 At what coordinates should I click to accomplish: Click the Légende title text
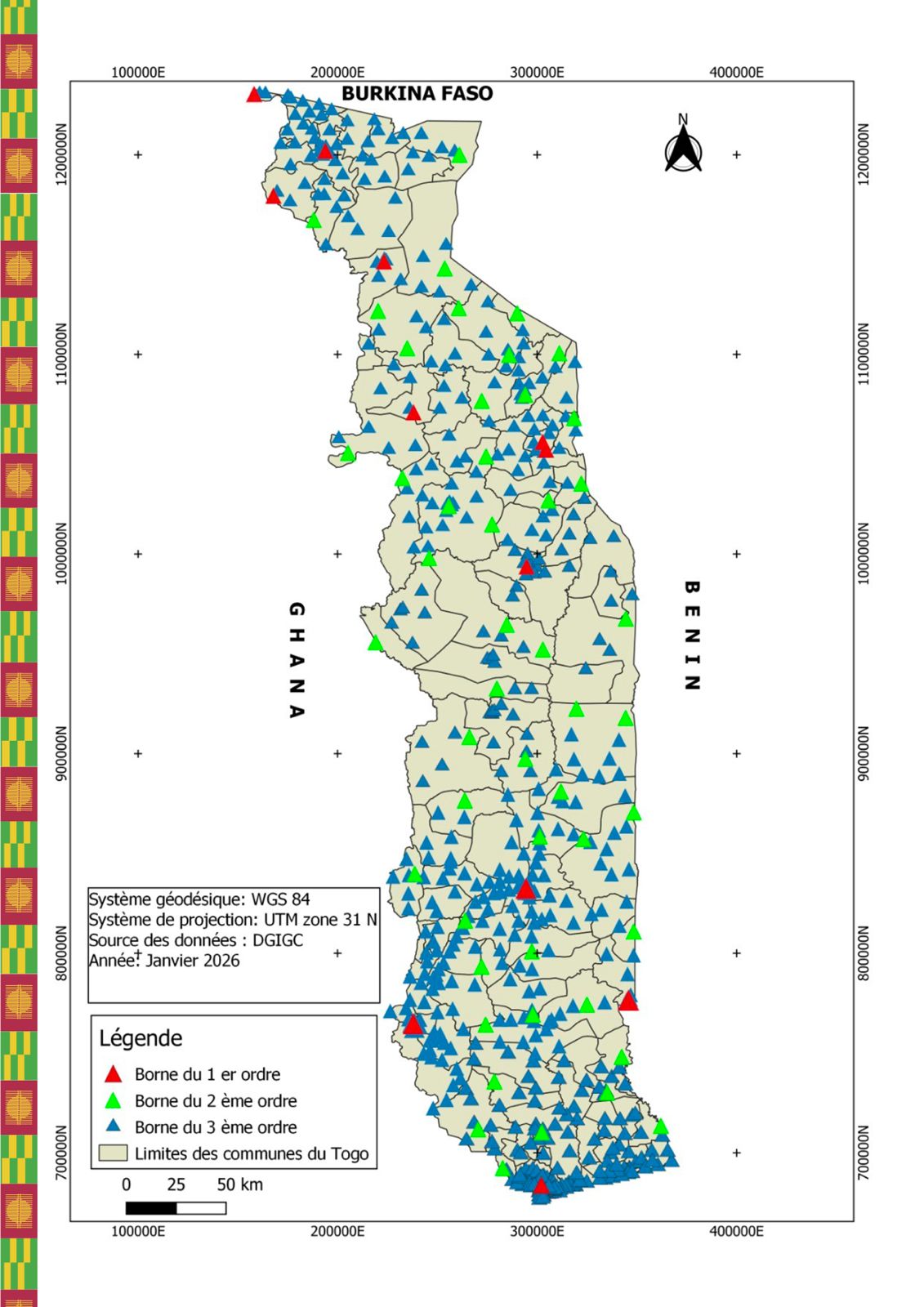coord(141,1038)
